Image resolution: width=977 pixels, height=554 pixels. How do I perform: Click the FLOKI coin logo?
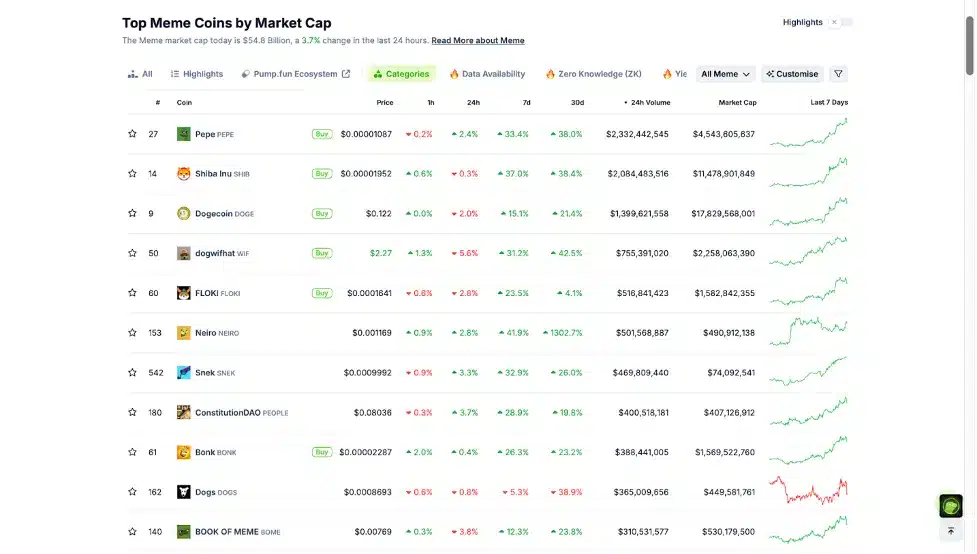[183, 293]
